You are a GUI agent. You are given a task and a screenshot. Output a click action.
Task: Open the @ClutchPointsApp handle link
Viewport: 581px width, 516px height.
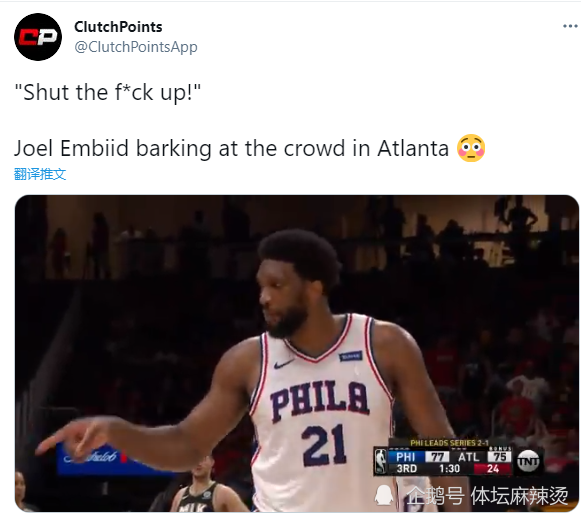tap(136, 47)
